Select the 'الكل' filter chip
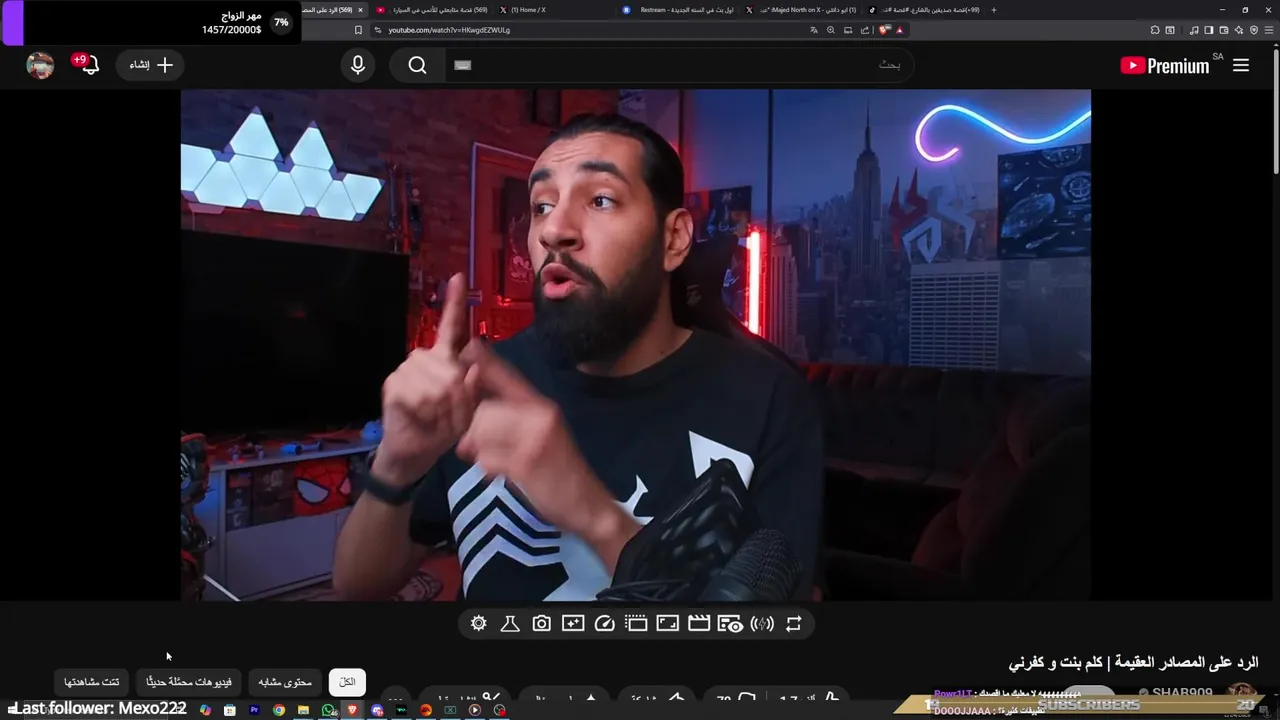 [x=347, y=682]
